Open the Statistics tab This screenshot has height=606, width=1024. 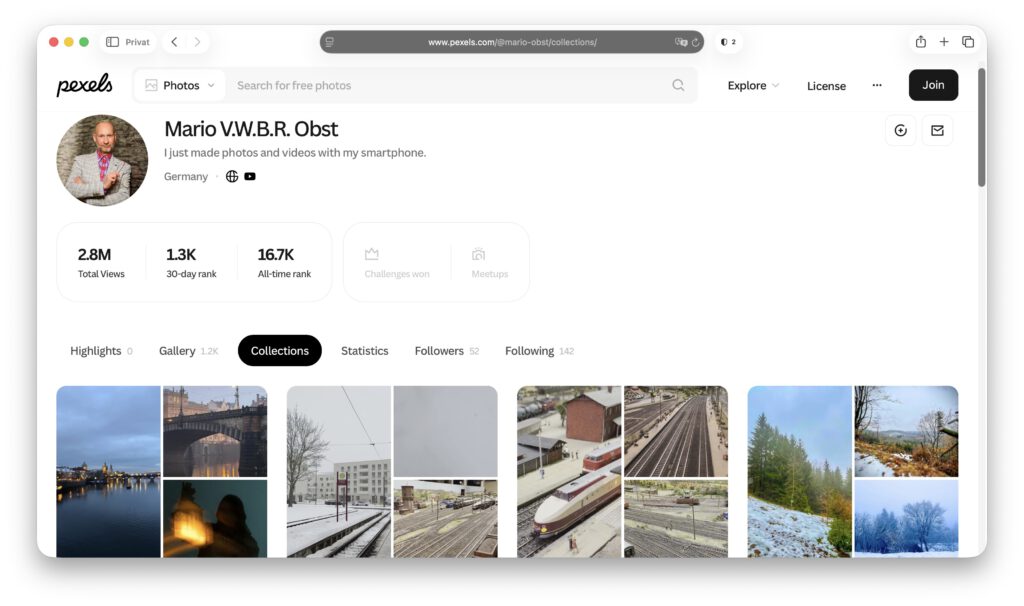364,351
